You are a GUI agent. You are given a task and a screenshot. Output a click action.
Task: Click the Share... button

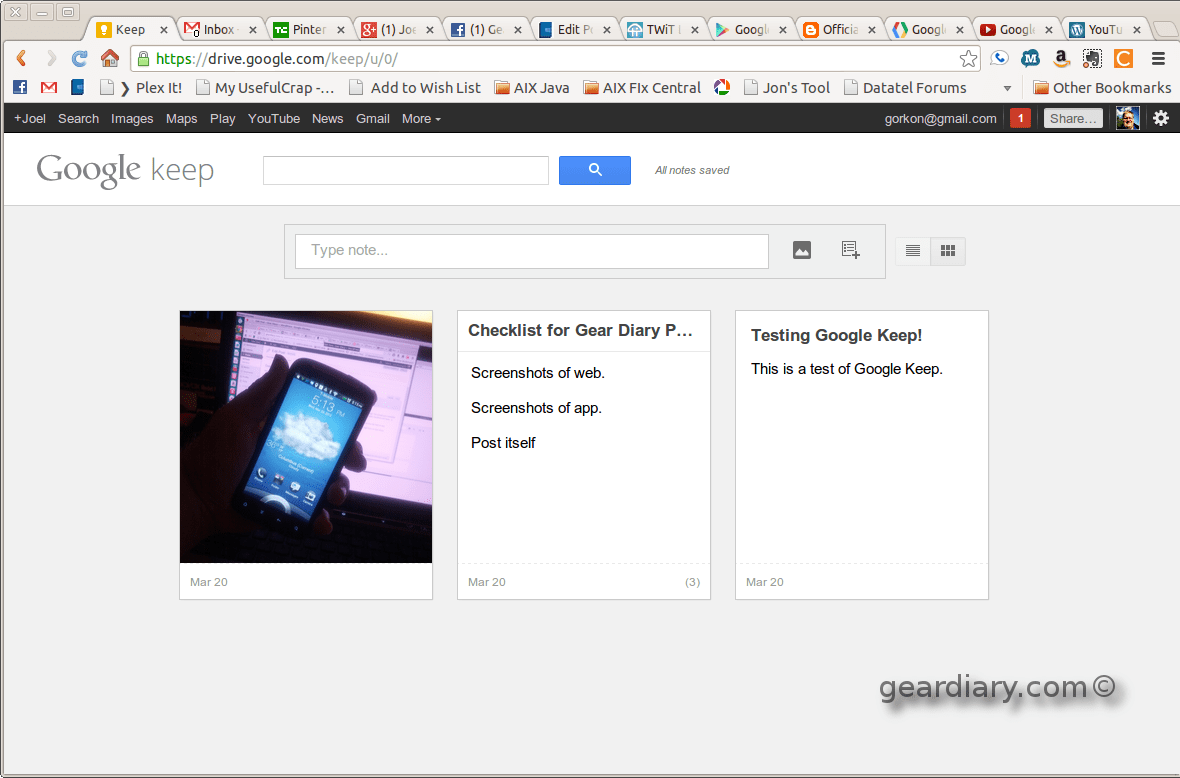point(1073,118)
